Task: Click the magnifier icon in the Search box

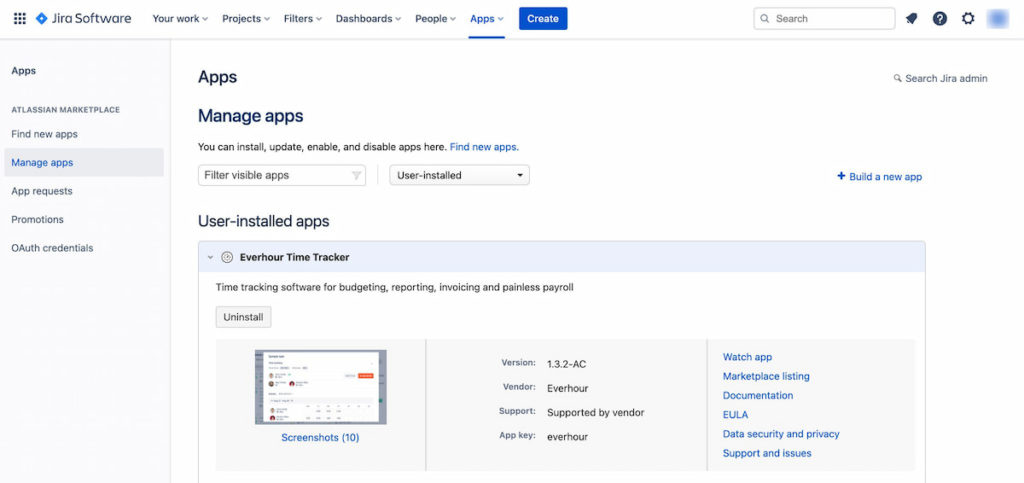Action: coord(765,18)
